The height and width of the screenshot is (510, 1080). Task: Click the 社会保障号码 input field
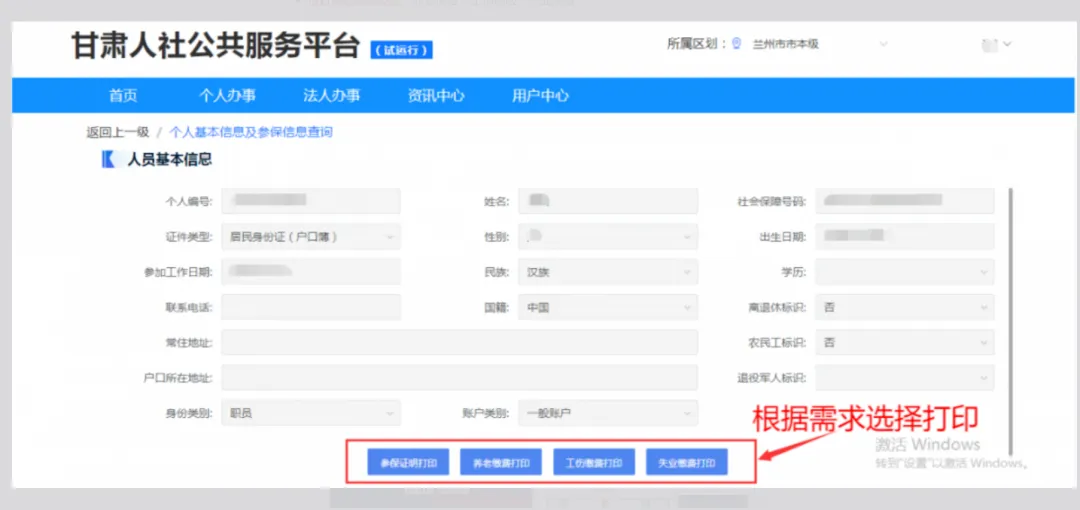tap(904, 201)
